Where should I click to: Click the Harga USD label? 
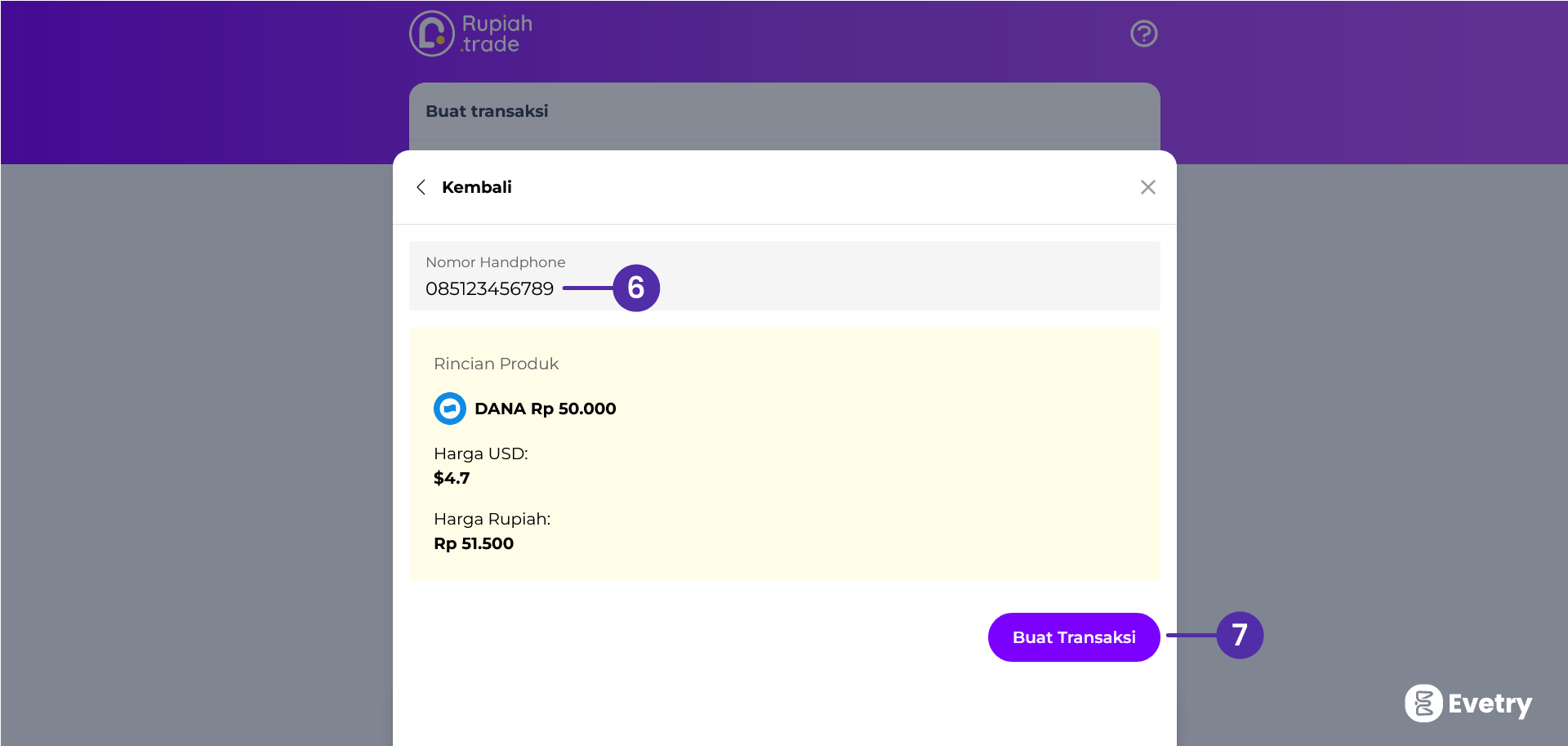tap(480, 453)
